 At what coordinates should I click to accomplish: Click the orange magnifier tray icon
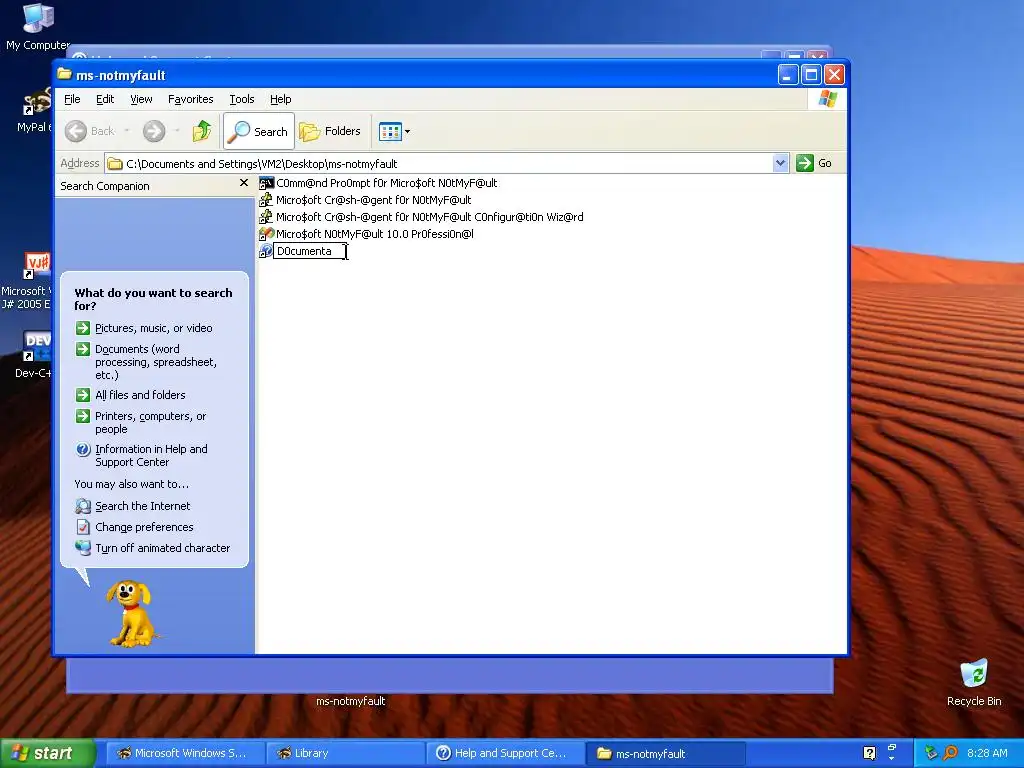pyautogui.click(x=951, y=753)
